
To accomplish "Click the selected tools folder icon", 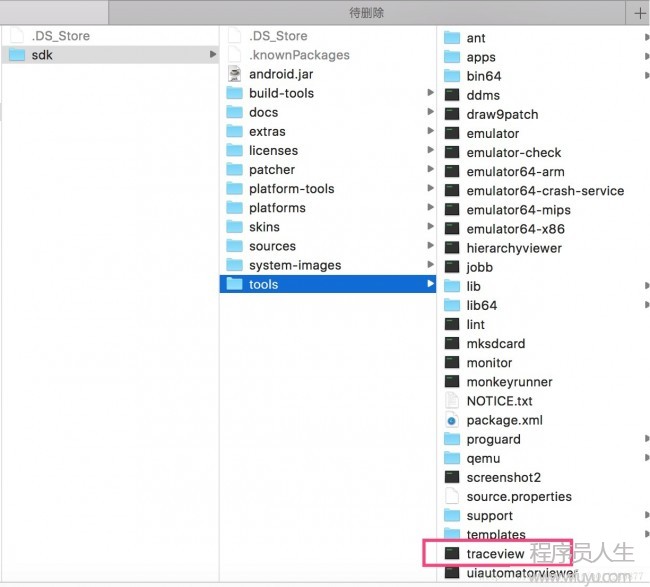I will [x=235, y=284].
